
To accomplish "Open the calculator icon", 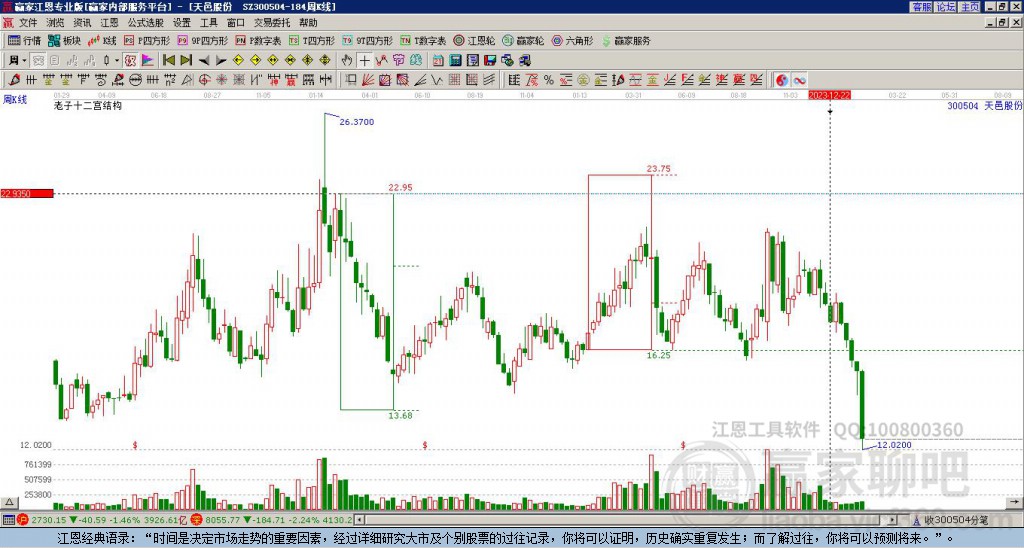I will click(455, 61).
